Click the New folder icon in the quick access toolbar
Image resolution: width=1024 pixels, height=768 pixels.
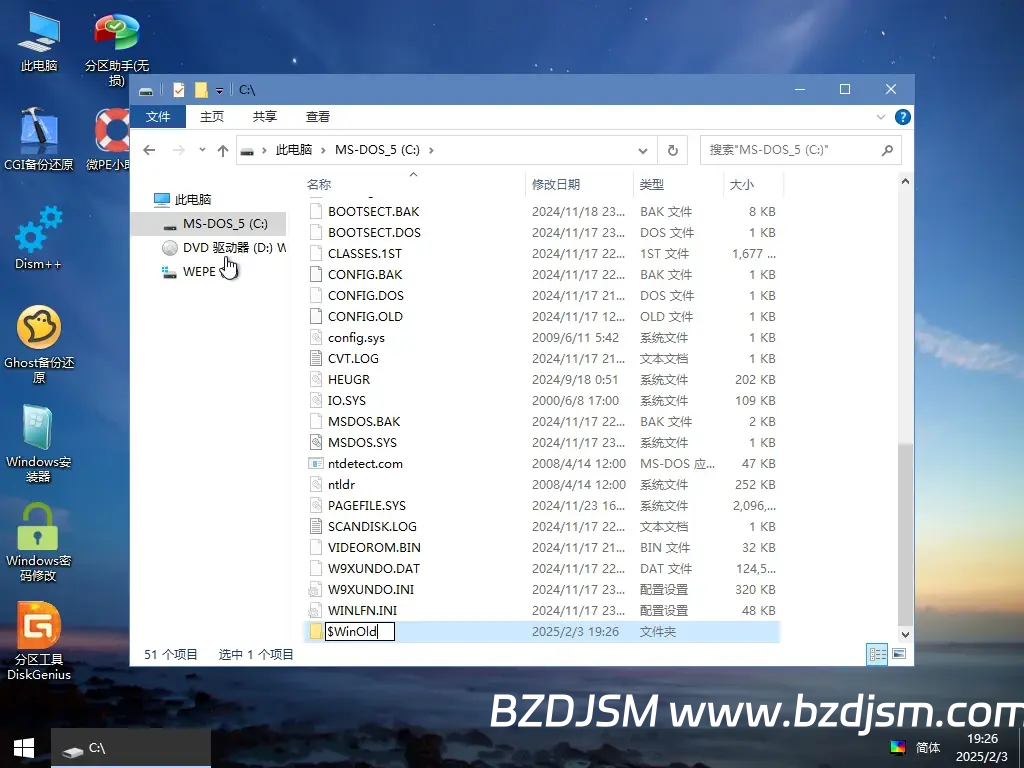click(x=201, y=89)
